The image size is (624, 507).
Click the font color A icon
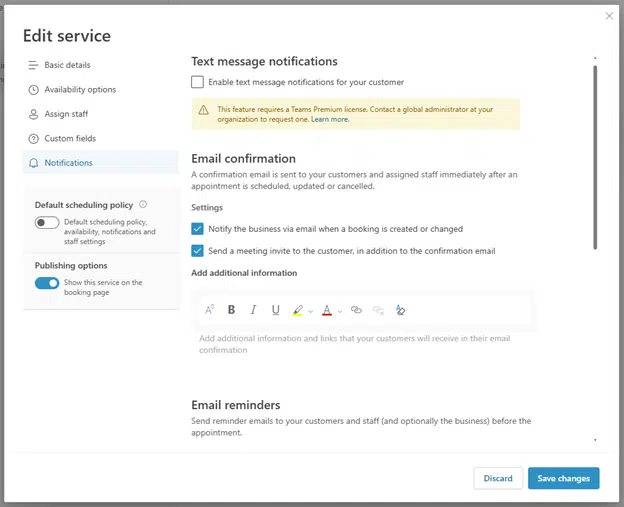coord(327,310)
